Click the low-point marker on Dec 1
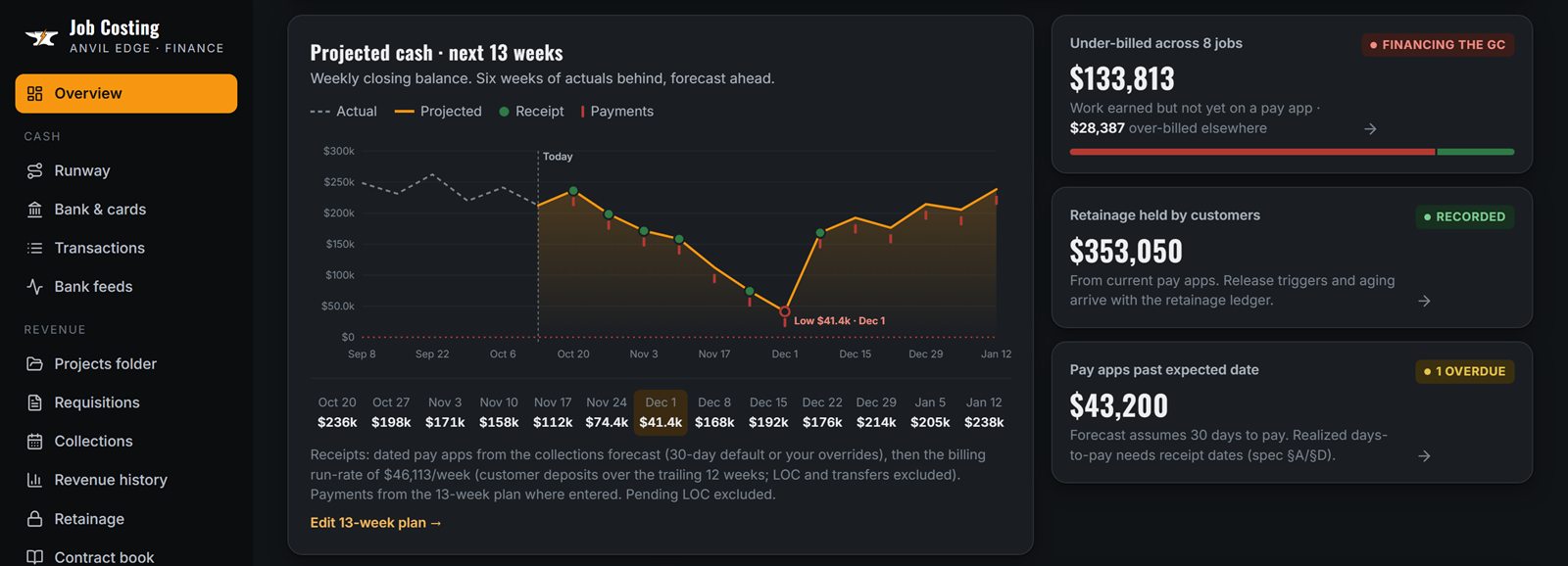The width and height of the screenshot is (1568, 566). click(x=785, y=311)
